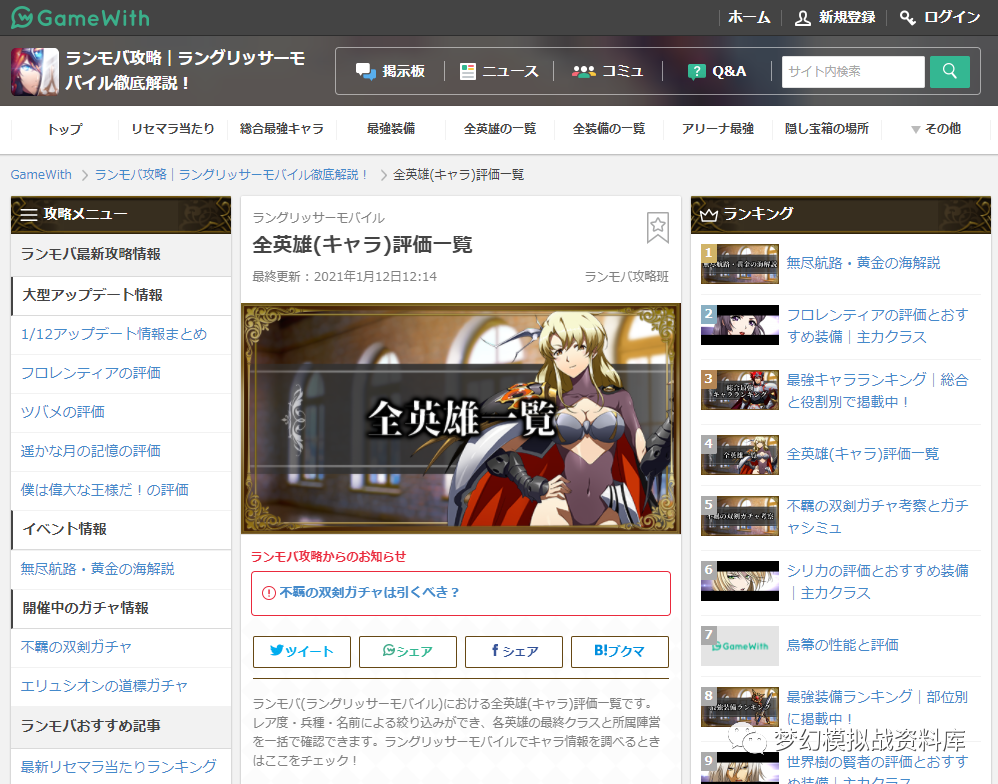998x784 pixels.
Task: Open 不羈の双剣ガチャは引くべき？ notice link
Action: pos(369,592)
